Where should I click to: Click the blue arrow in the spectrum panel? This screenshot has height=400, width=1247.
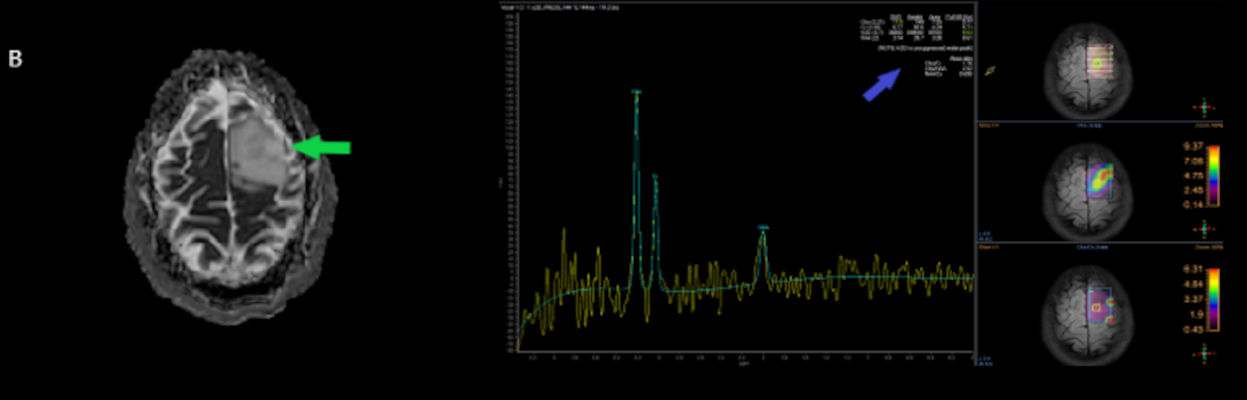click(880, 84)
